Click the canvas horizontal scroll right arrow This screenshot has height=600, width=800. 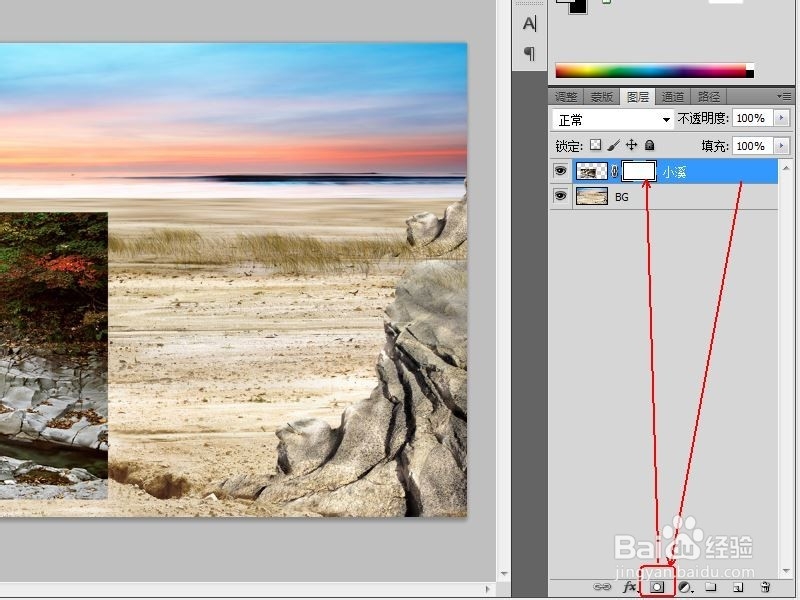(x=487, y=589)
